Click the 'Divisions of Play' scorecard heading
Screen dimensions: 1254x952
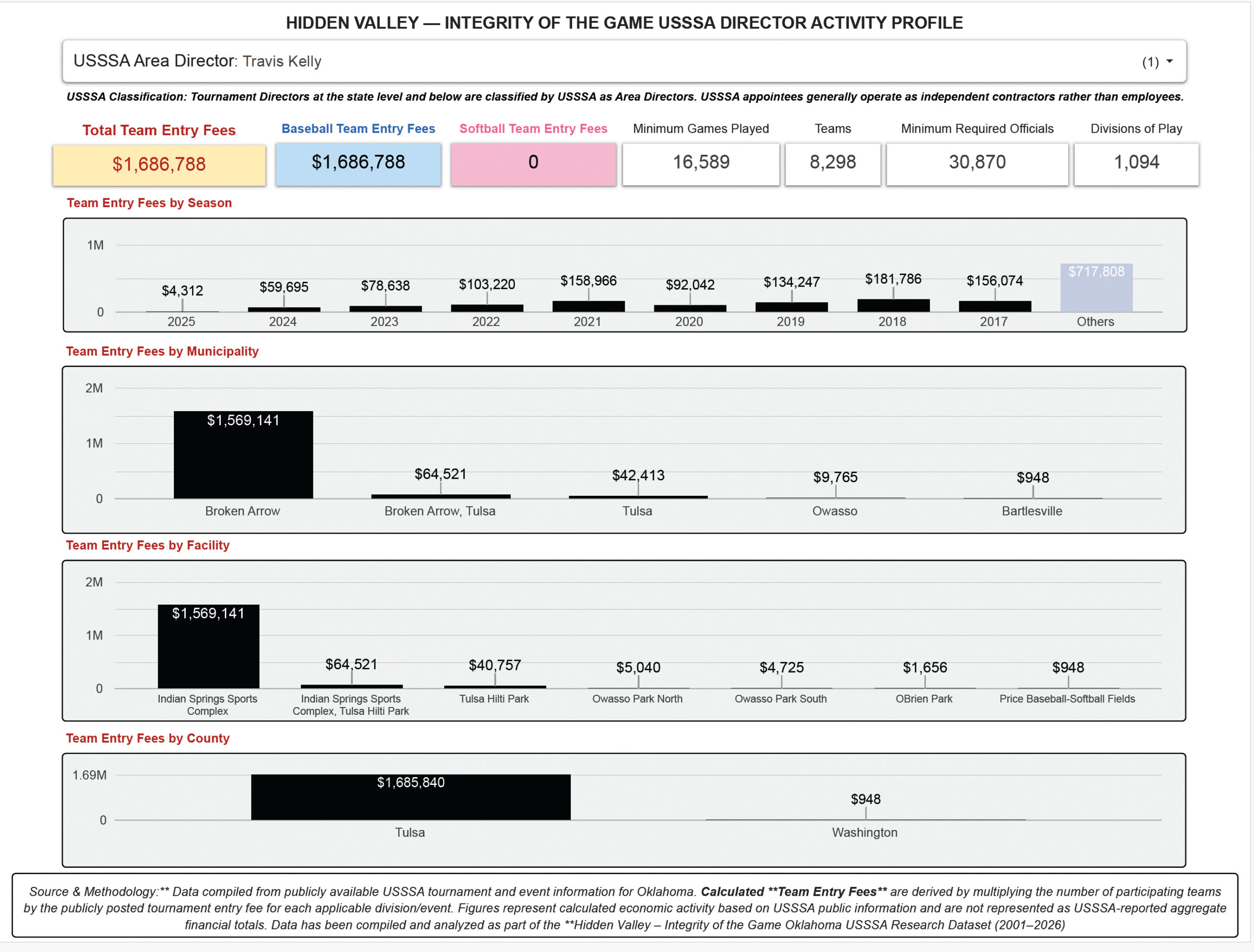tap(1136, 129)
